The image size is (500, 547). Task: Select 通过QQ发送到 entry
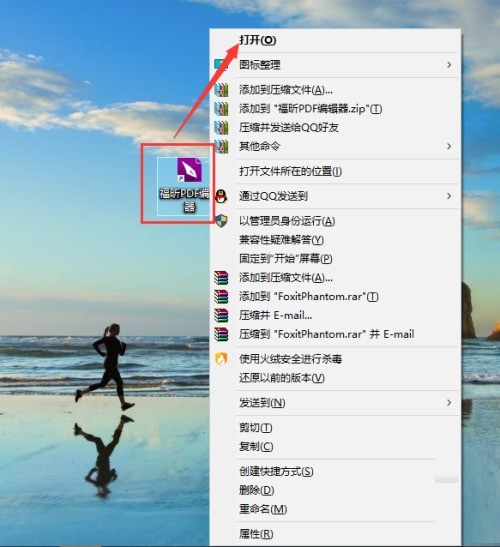273,196
